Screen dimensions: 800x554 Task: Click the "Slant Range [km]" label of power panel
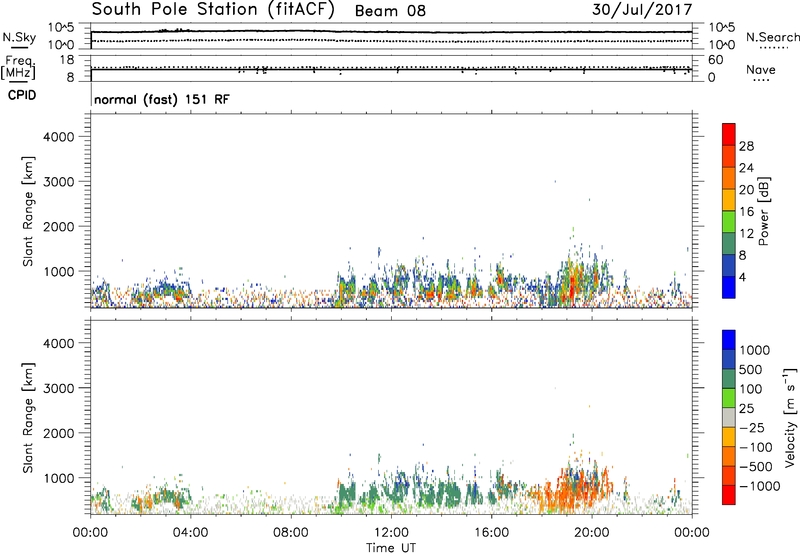pyautogui.click(x=28, y=211)
